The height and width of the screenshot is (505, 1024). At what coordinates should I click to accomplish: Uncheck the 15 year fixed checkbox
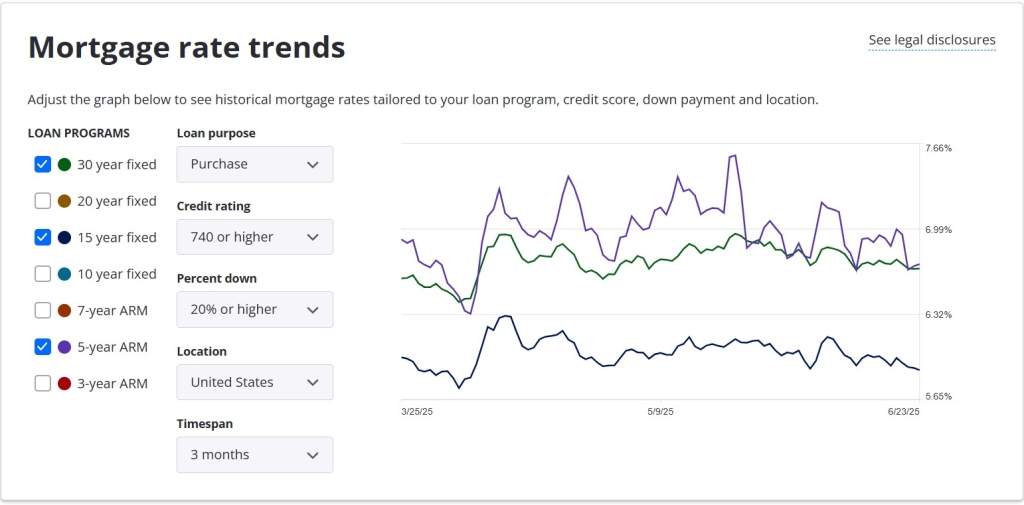coord(42,237)
